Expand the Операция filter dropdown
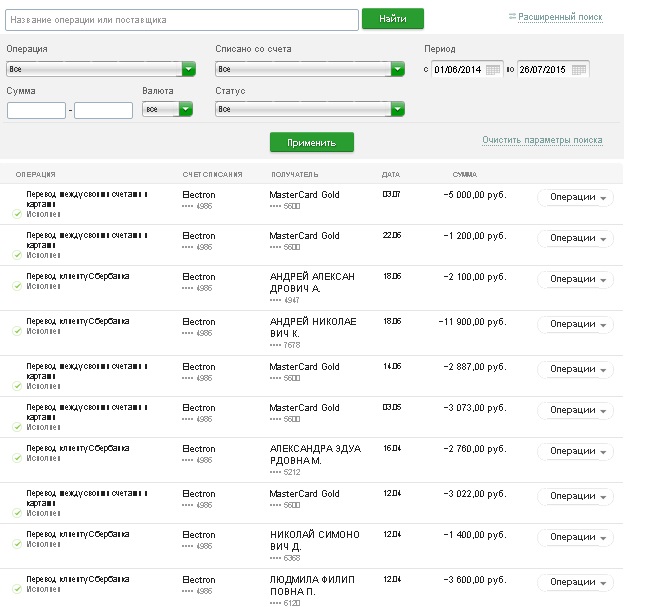 [x=188, y=69]
